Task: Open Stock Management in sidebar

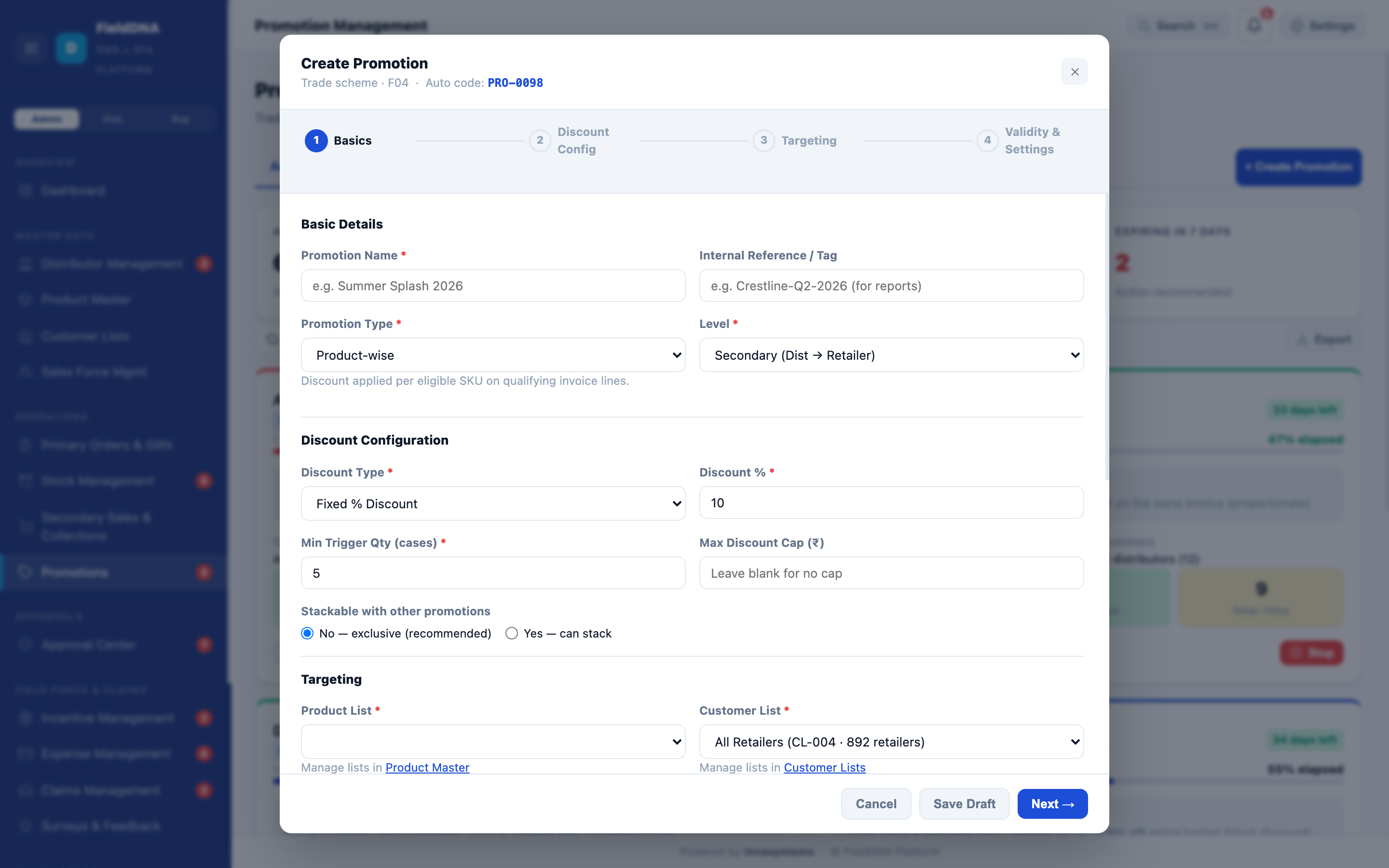Action: pos(114,480)
